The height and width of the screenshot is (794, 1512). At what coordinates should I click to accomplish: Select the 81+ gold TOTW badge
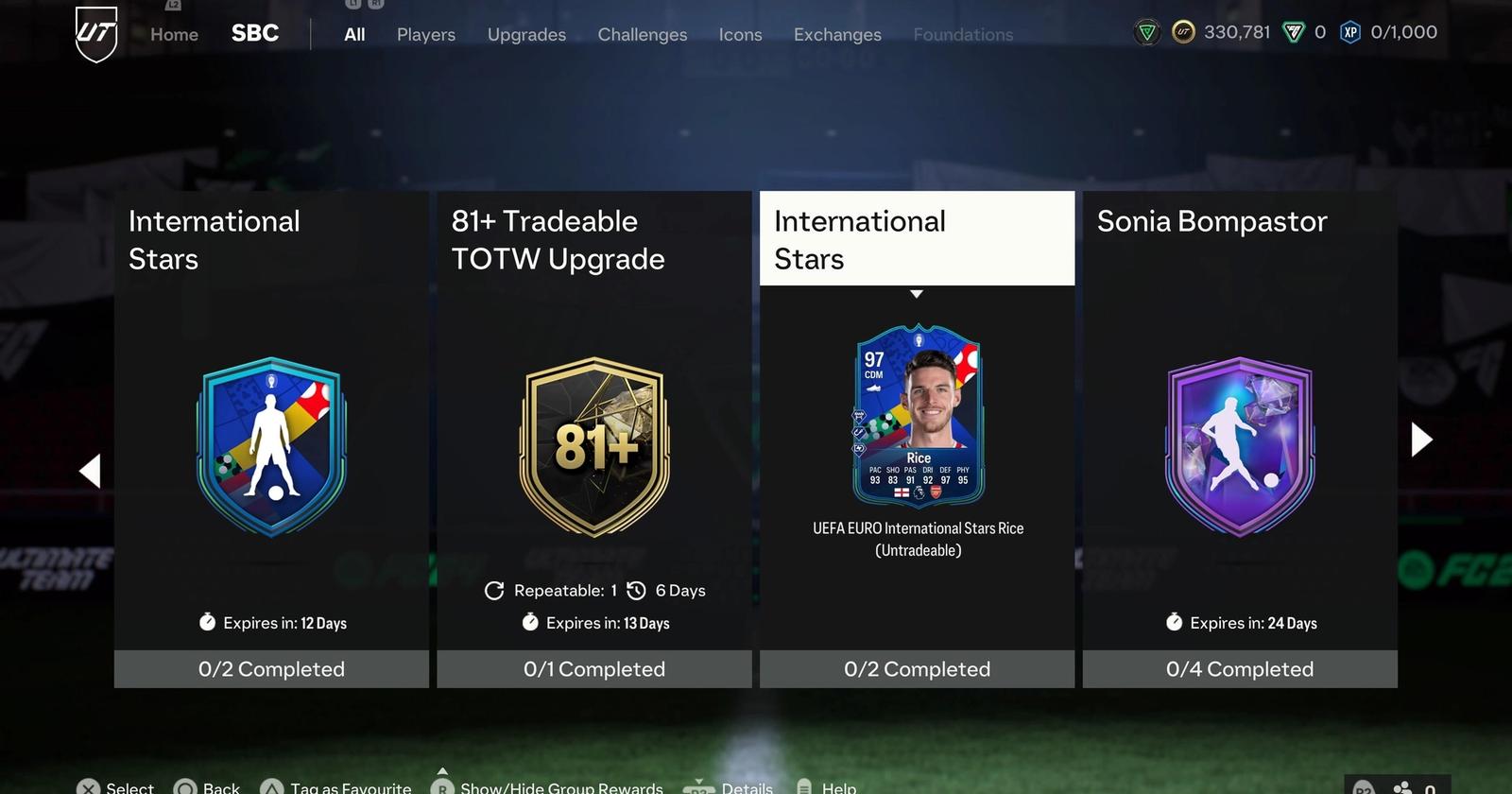pos(594,446)
